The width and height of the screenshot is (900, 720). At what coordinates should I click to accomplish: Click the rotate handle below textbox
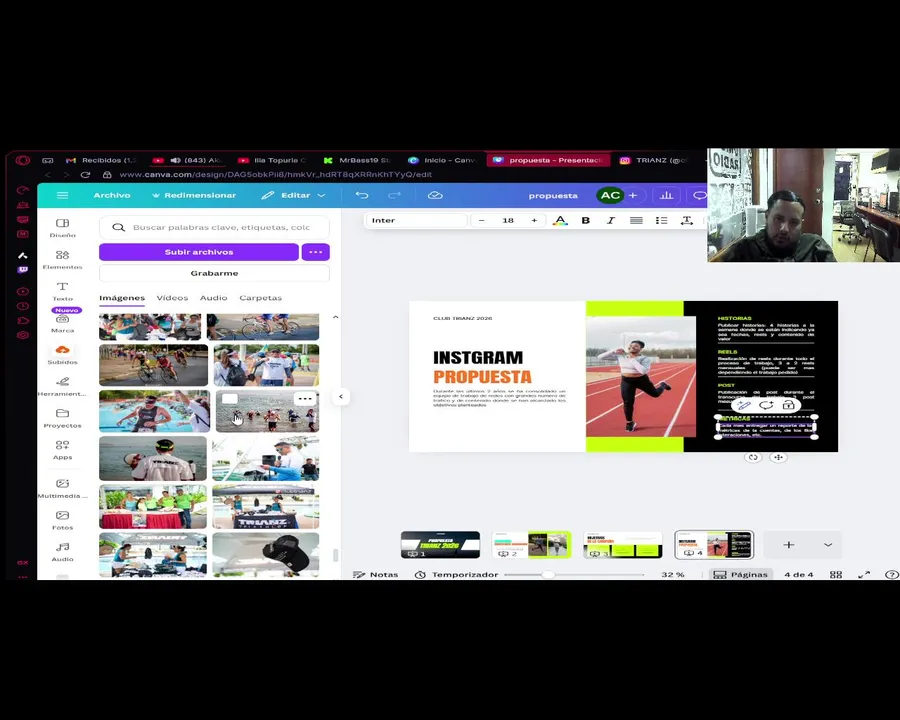[753, 457]
